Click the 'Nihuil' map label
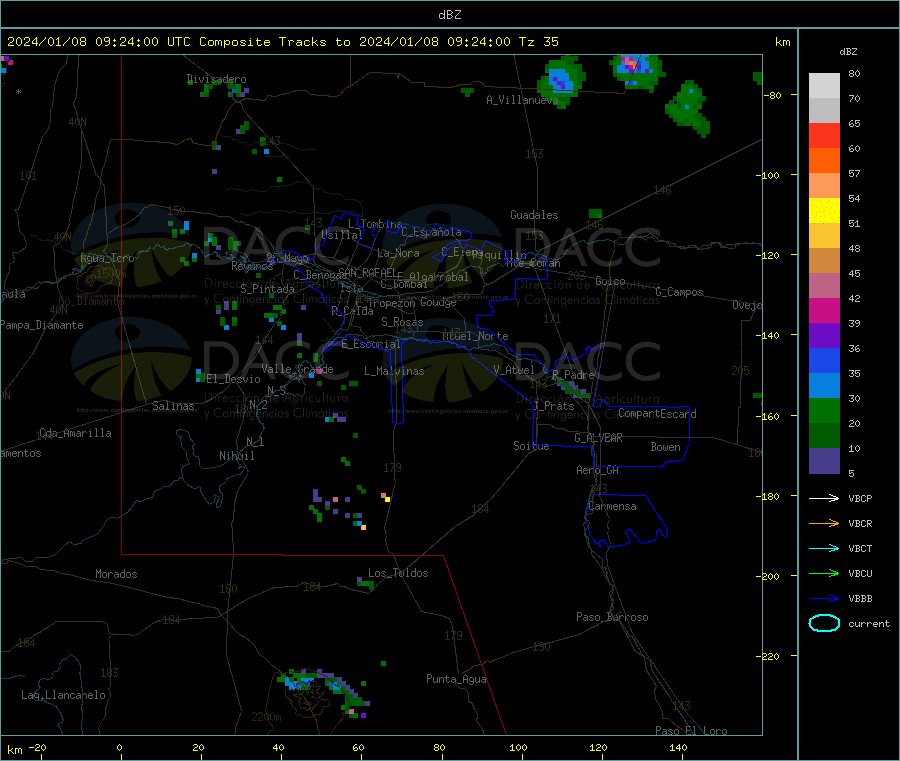This screenshot has height=761, width=900. click(x=236, y=456)
